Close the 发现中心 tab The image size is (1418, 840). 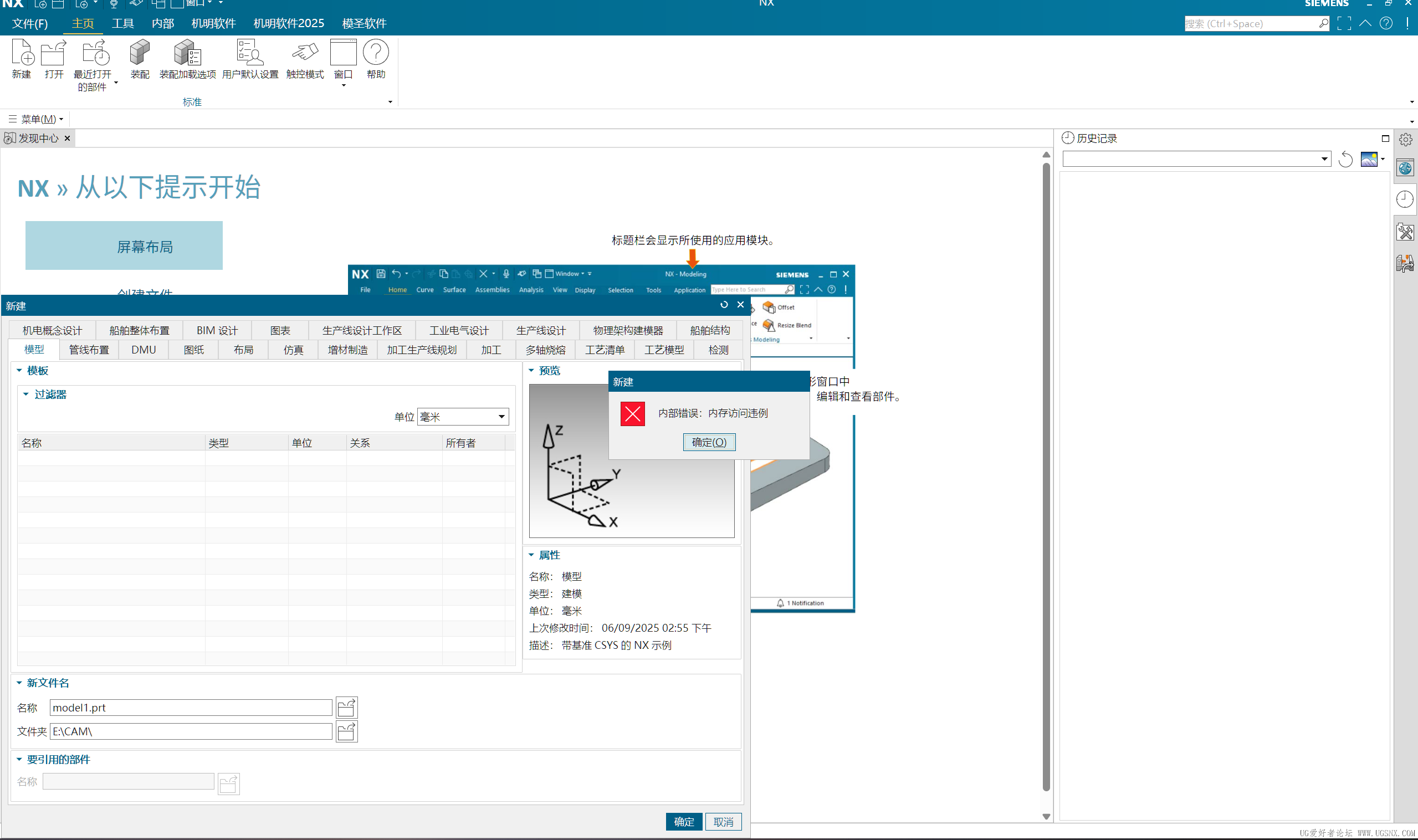coord(68,138)
